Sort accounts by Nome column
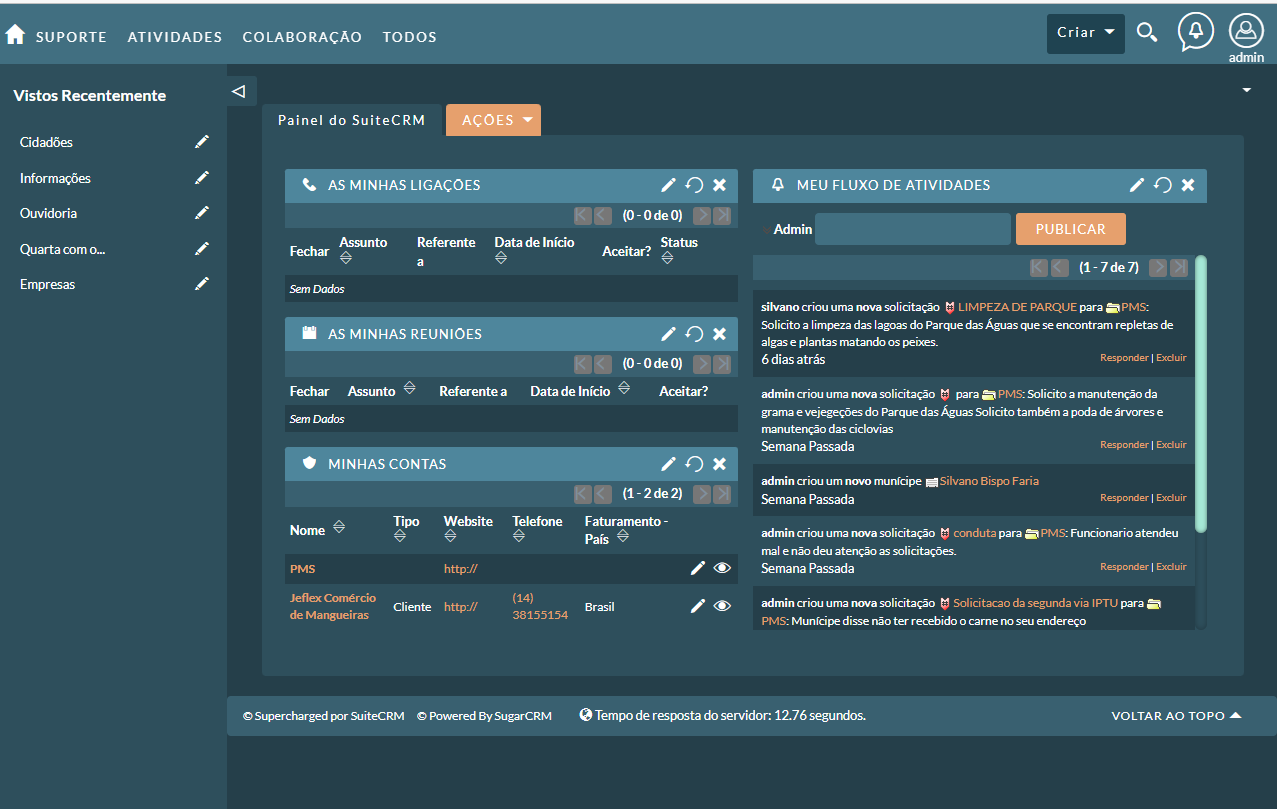 339,527
